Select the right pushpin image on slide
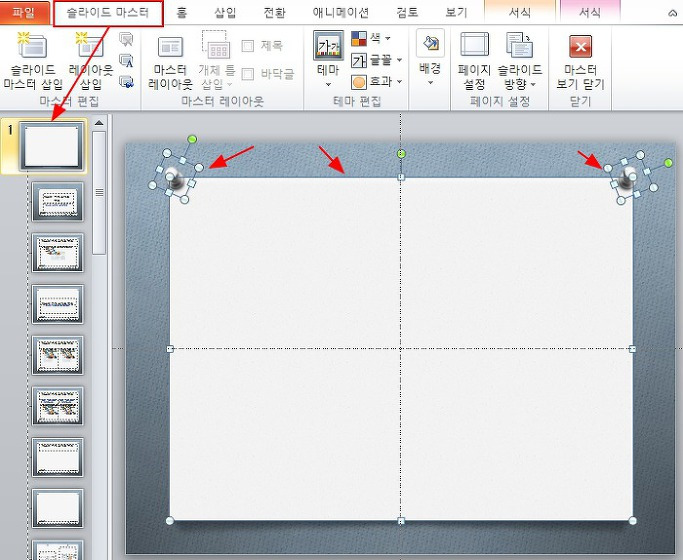The height and width of the screenshot is (560, 683). [629, 179]
